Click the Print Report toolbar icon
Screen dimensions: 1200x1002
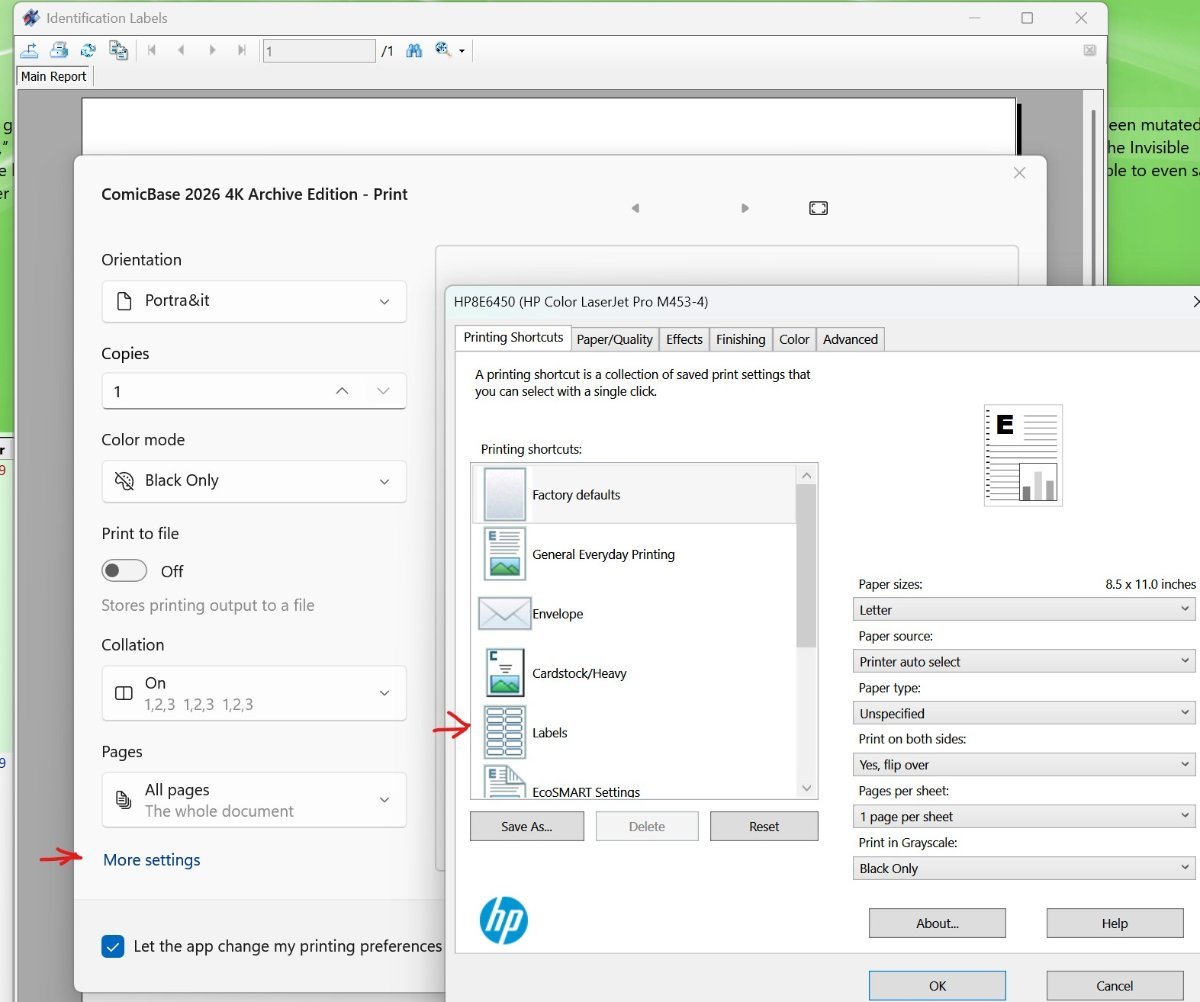(x=59, y=50)
